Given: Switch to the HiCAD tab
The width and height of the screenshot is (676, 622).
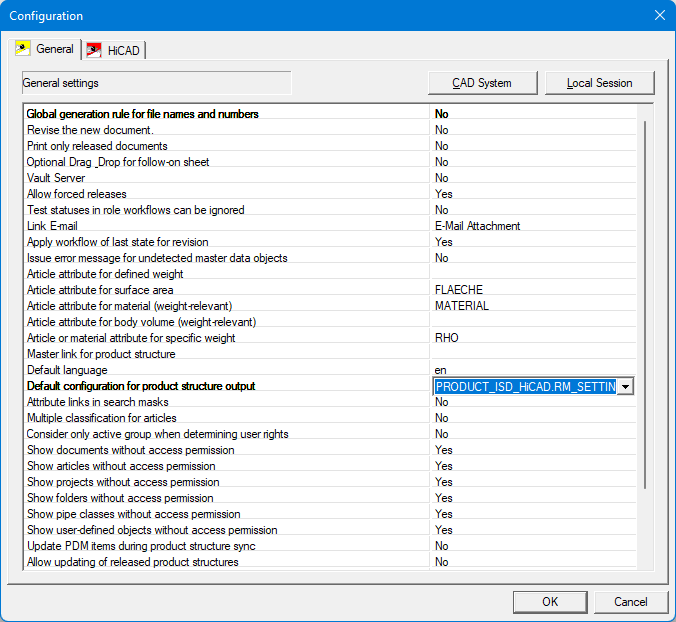Looking at the screenshot, I should coord(113,50).
